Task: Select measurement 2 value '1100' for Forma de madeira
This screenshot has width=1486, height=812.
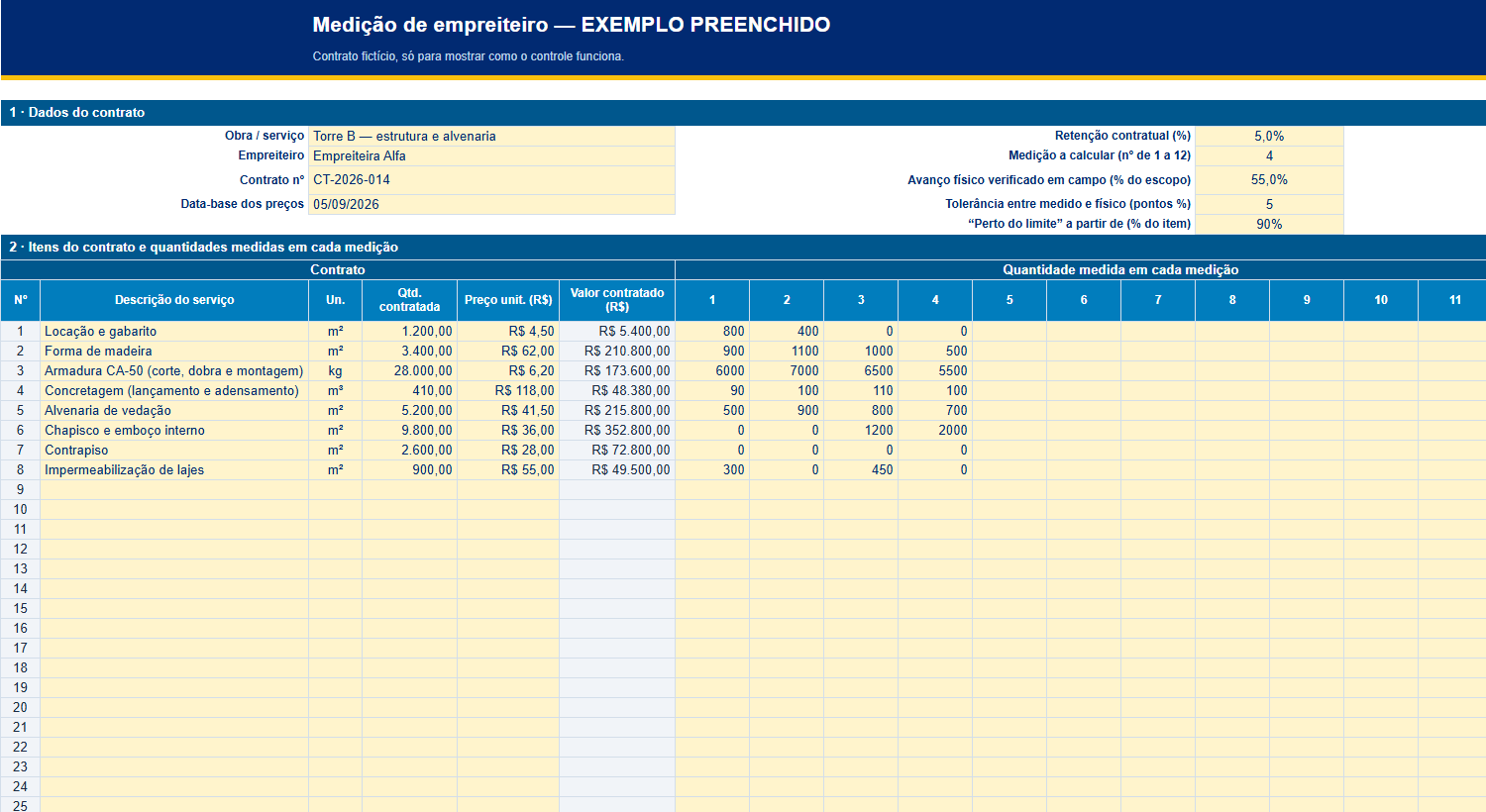Action: (x=787, y=351)
